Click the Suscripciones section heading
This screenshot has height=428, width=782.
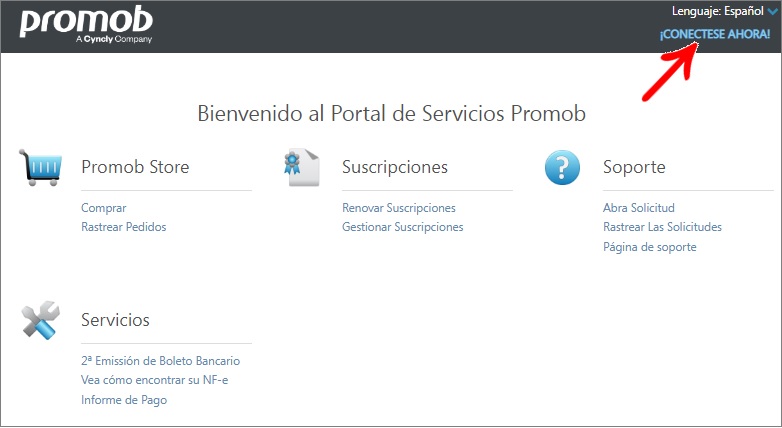395,167
